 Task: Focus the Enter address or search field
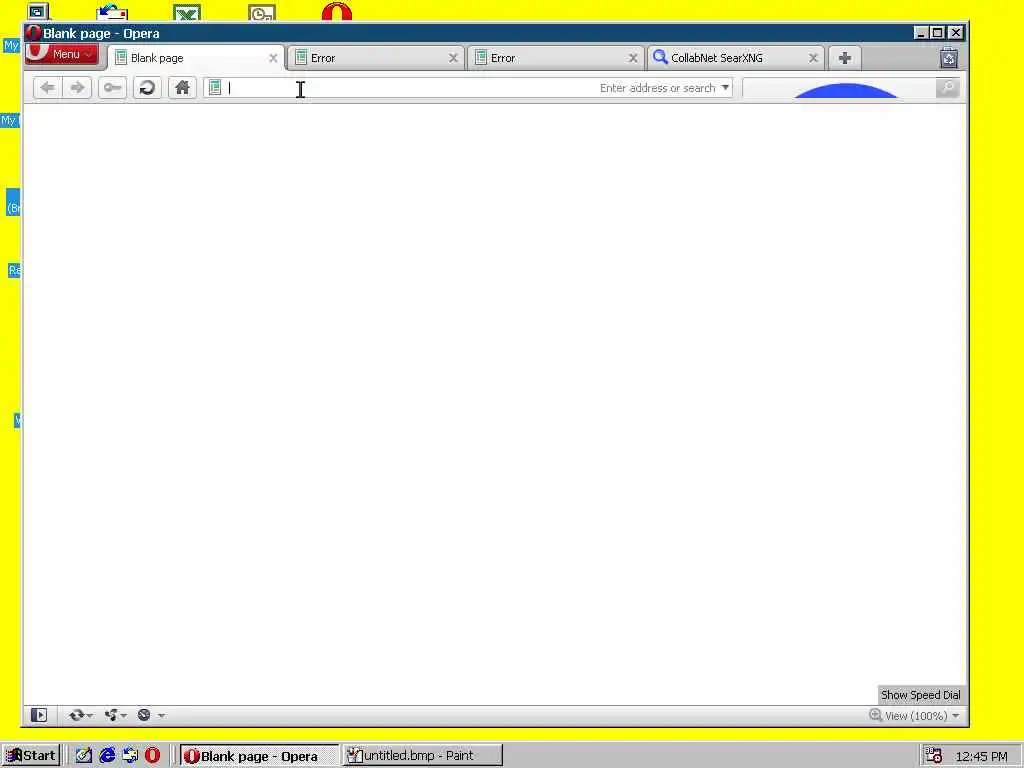pyautogui.click(x=468, y=88)
